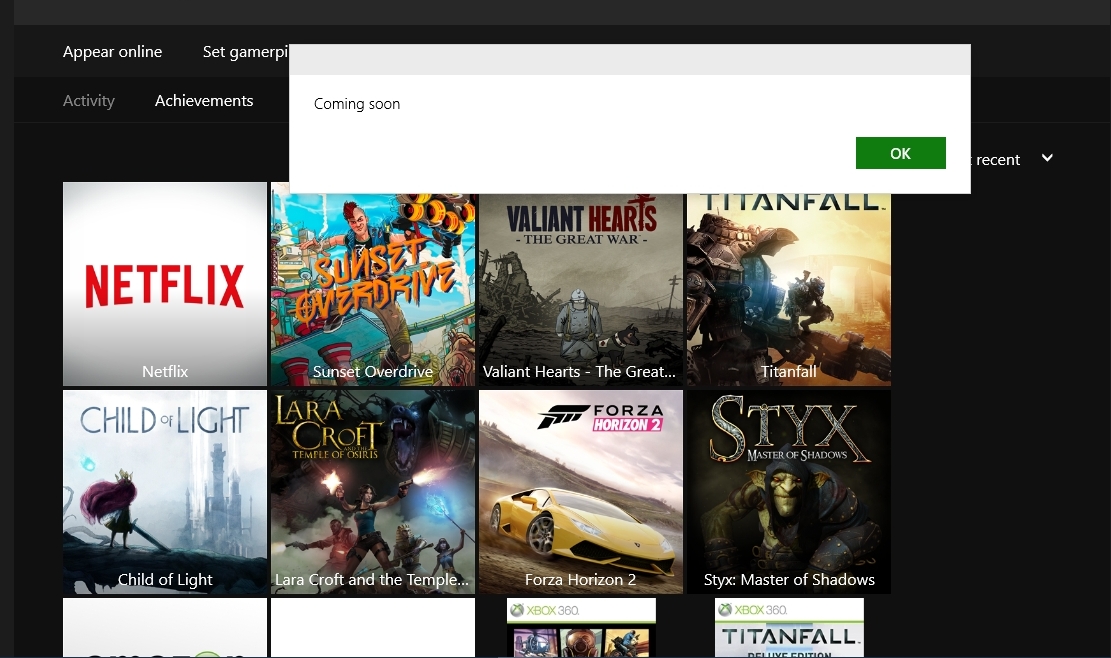The height and width of the screenshot is (658, 1111).
Task: Open the Netflix tile
Action: pyautogui.click(x=165, y=284)
